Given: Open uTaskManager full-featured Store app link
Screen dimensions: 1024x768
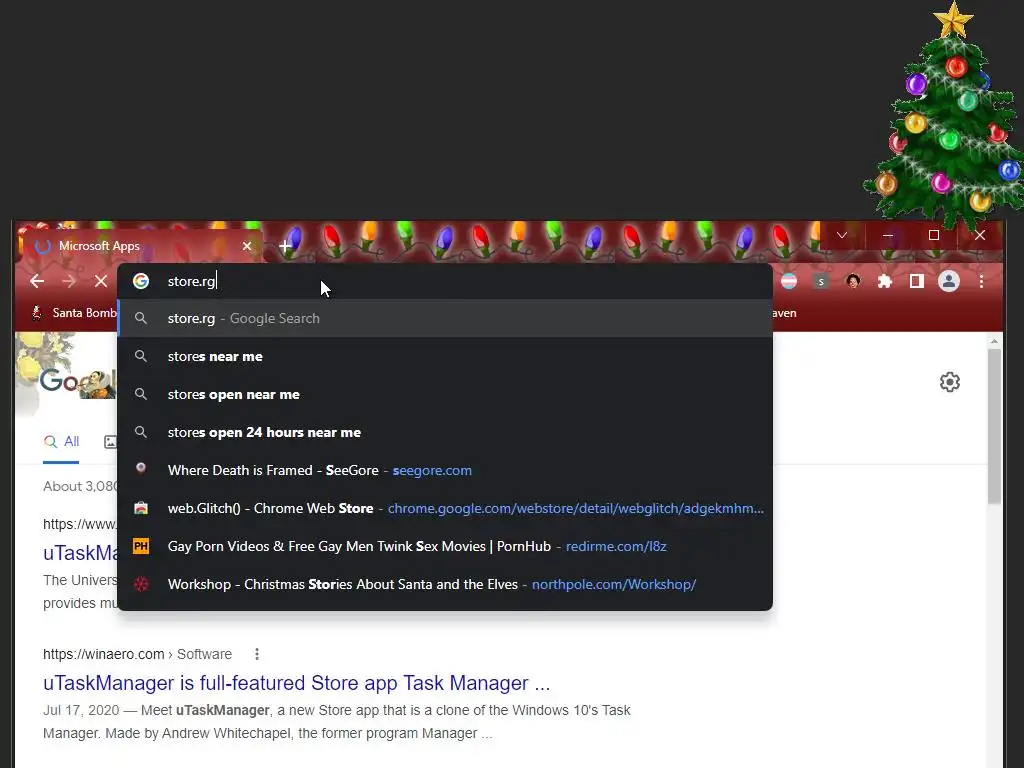Looking at the screenshot, I should 296,683.
